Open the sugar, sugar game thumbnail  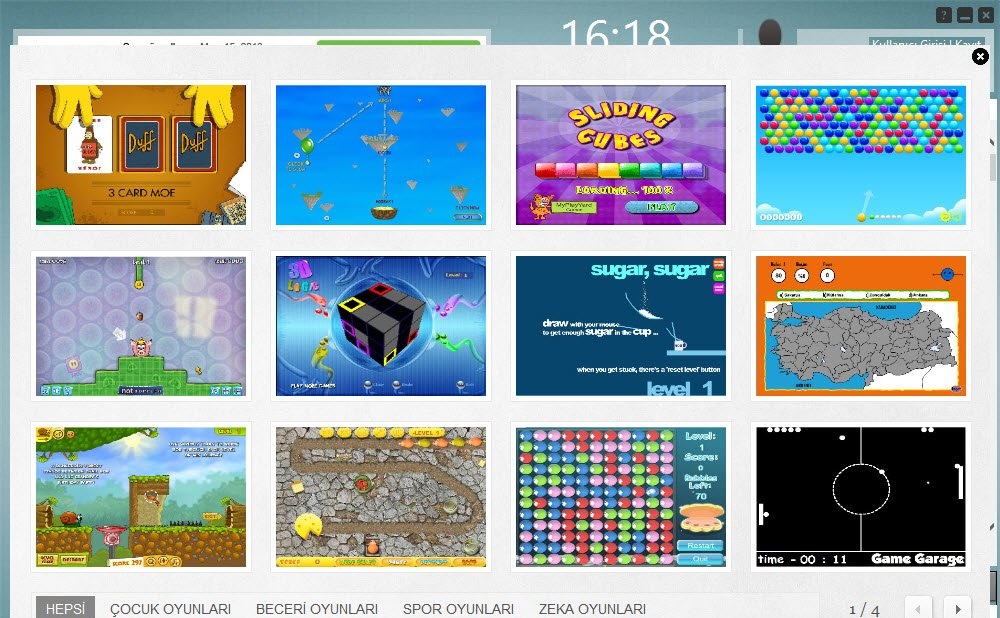621,326
